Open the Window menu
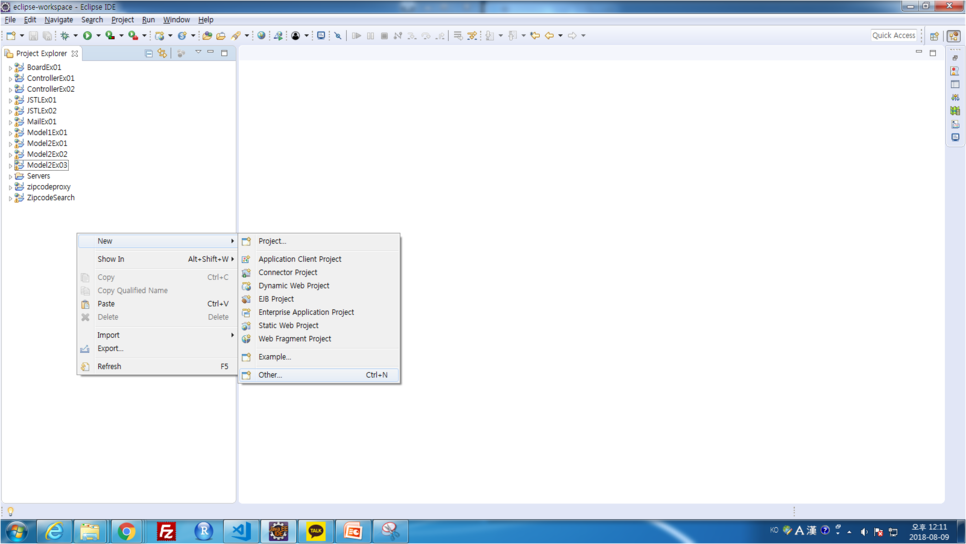This screenshot has height=544, width=966. (176, 20)
